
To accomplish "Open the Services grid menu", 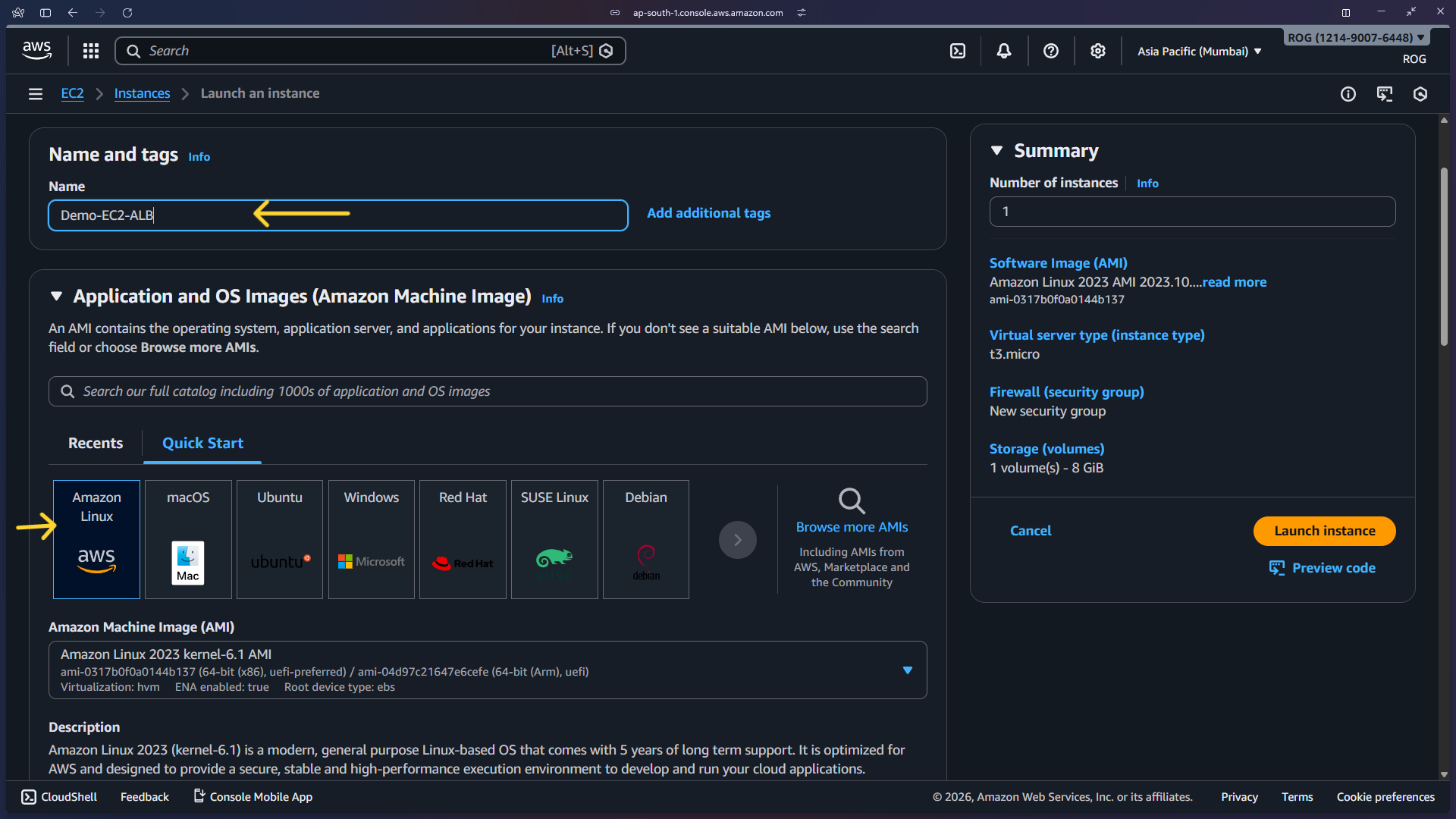I will [x=90, y=51].
